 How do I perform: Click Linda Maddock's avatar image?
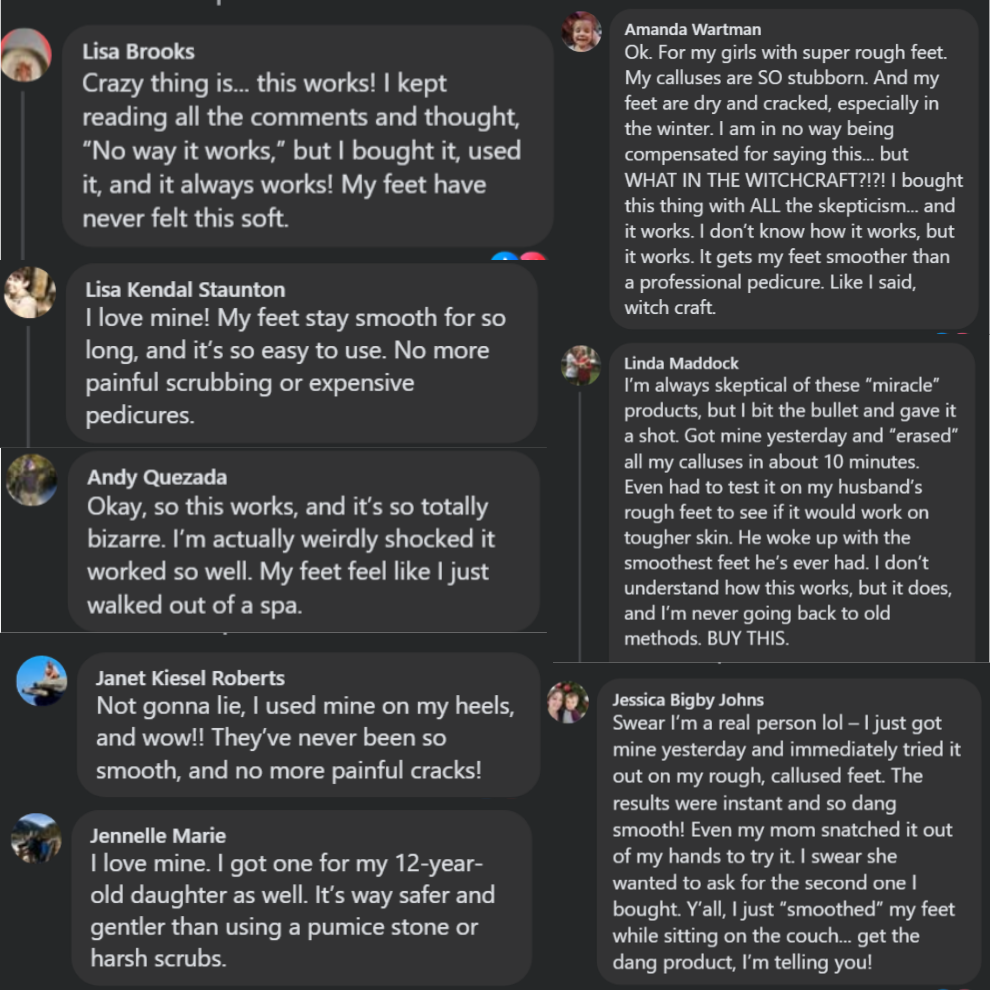pos(581,365)
